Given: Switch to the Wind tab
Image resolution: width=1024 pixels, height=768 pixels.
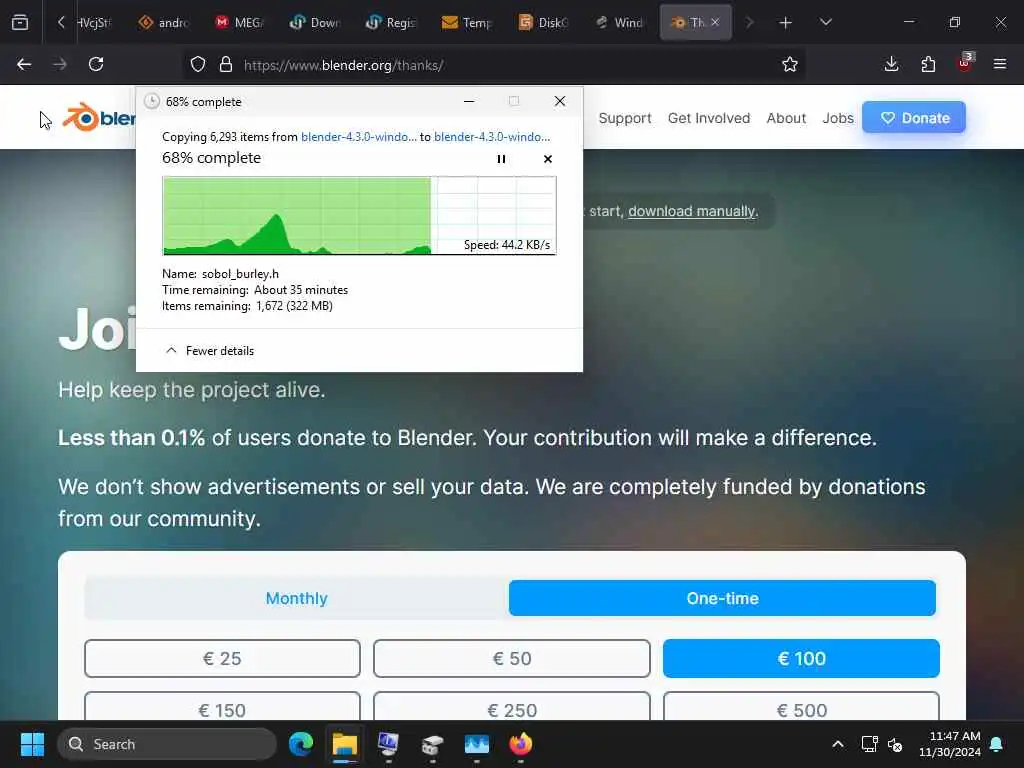Looking at the screenshot, I should tap(618, 23).
